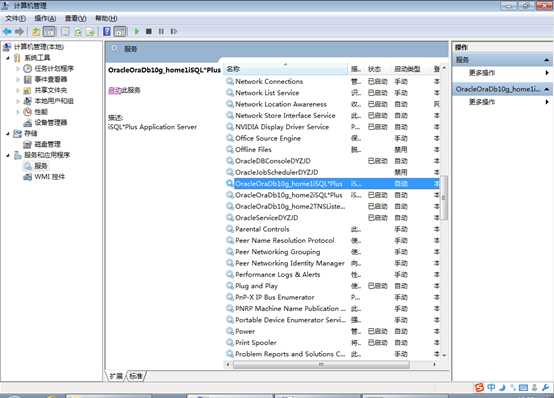Select the Office Source Engine service
Image resolution: width=554 pixels, height=398 pixels.
[332, 138]
